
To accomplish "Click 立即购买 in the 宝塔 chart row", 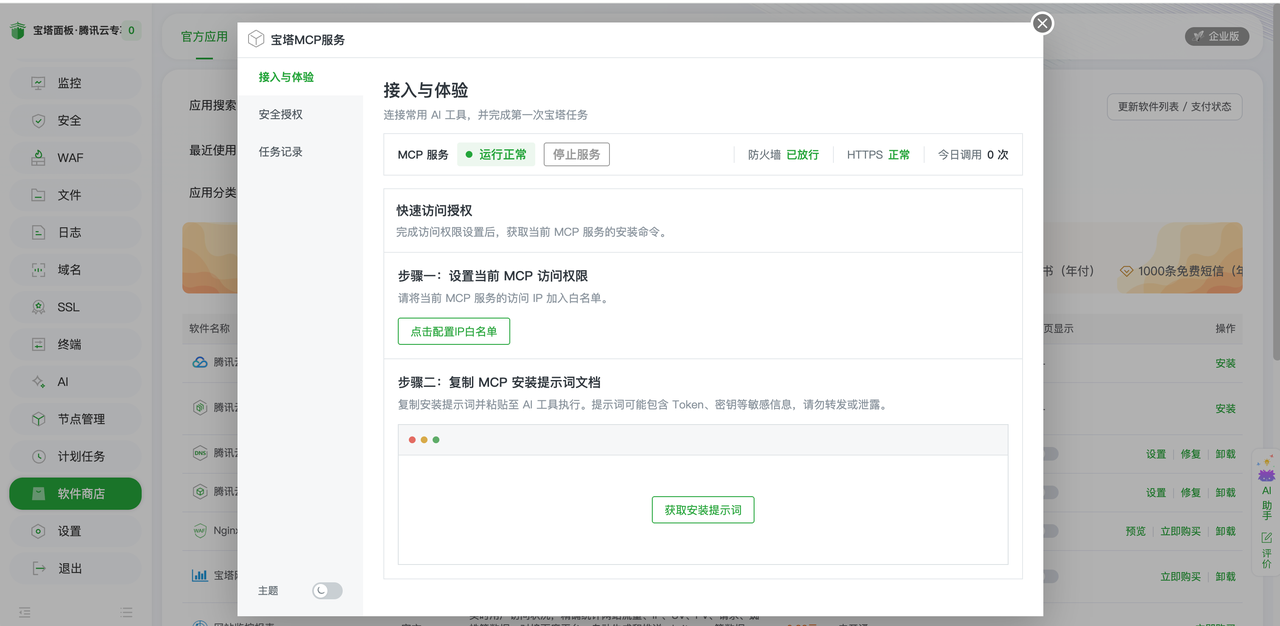I will click(x=1180, y=576).
